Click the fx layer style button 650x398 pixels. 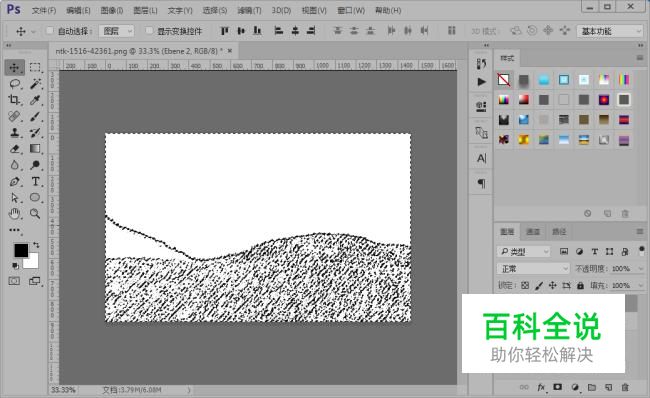point(541,387)
